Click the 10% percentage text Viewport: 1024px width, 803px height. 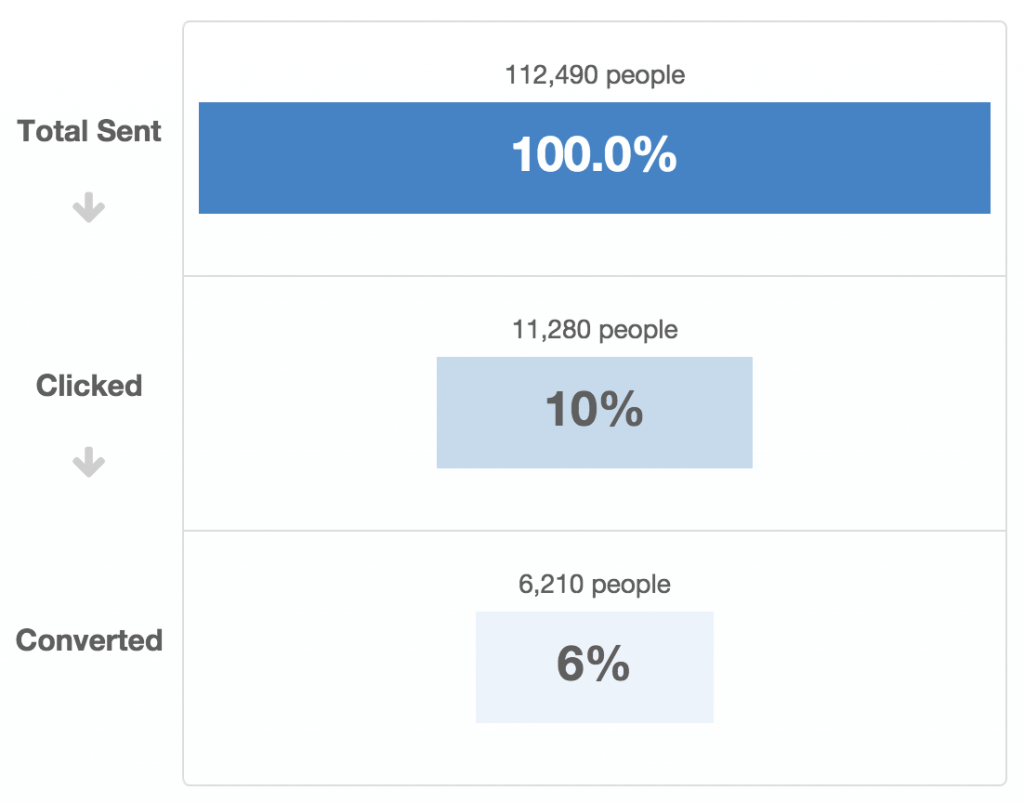click(594, 410)
